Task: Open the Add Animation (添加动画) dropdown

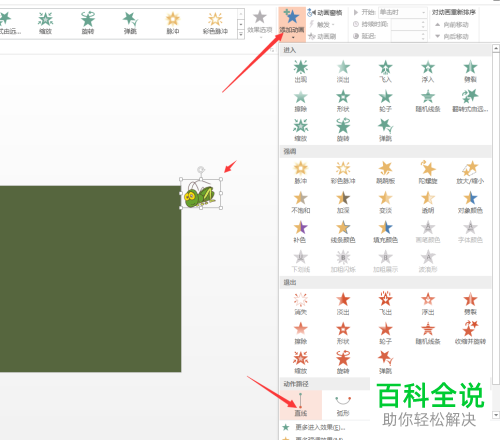Action: (292, 24)
